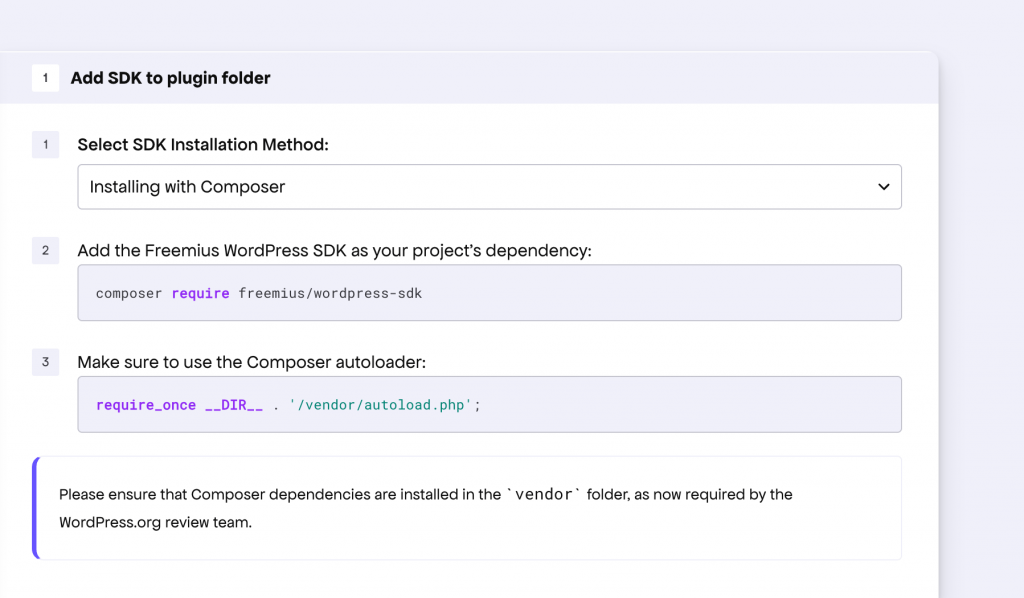Click the step 3 number badge
1024x598 pixels.
click(x=45, y=362)
